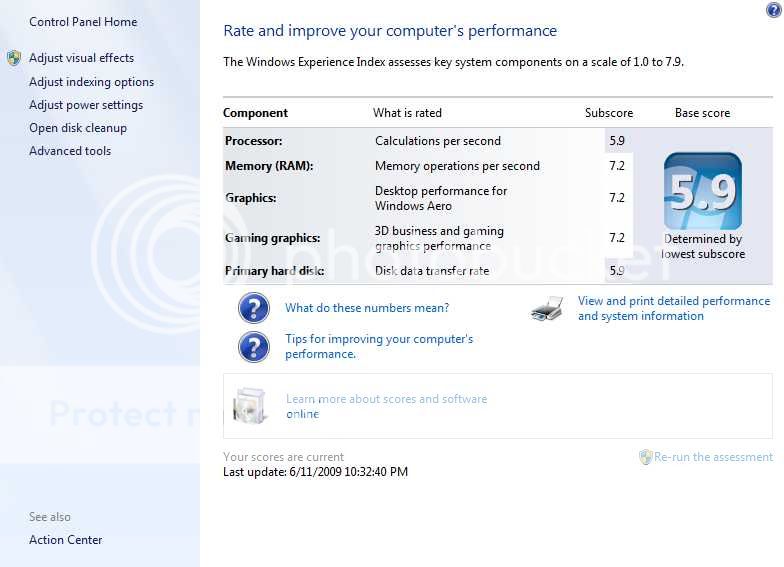Image resolution: width=784 pixels, height=567 pixels.
Task: Select Adjust indexing options
Action: [91, 82]
